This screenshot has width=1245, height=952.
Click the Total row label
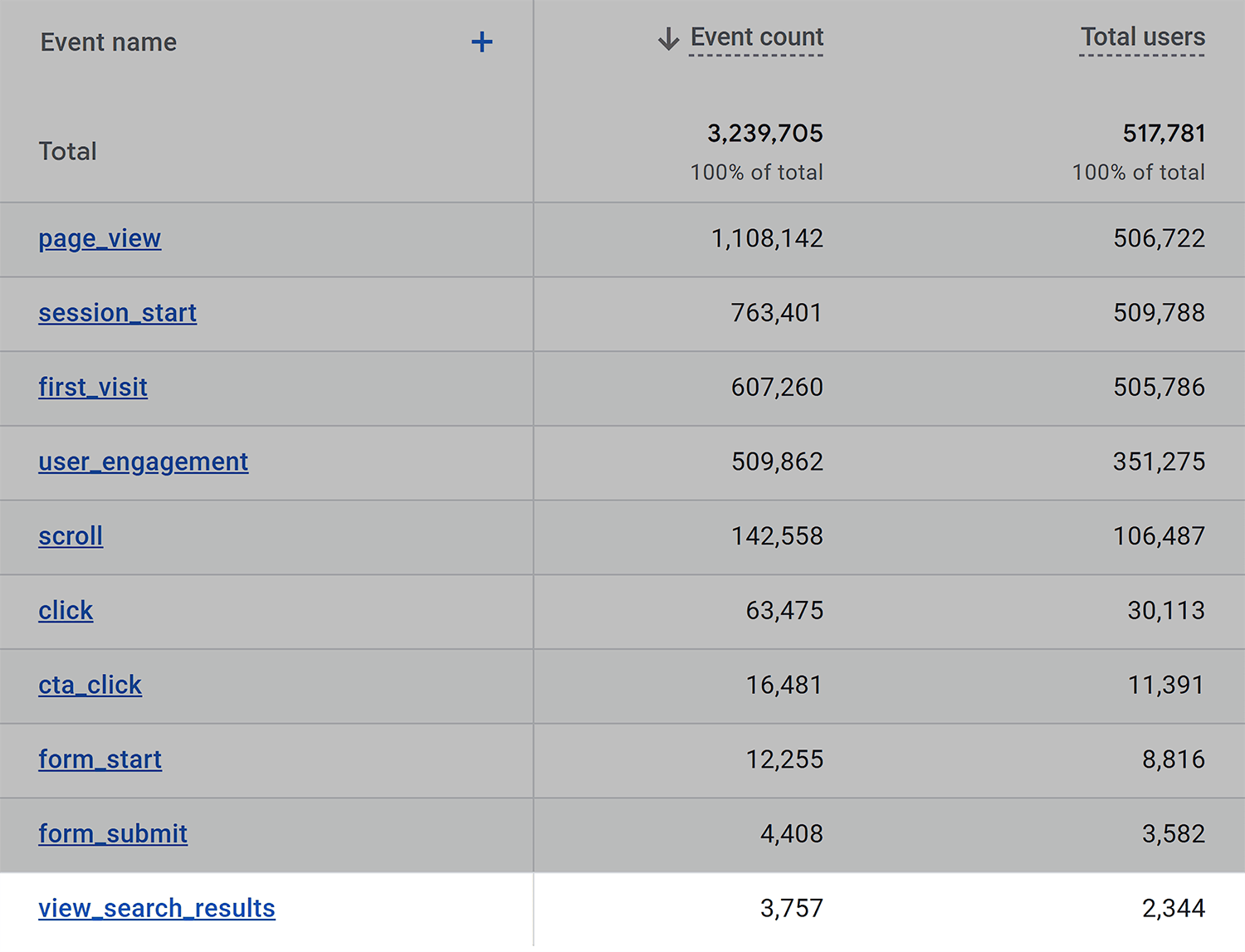coord(68,152)
